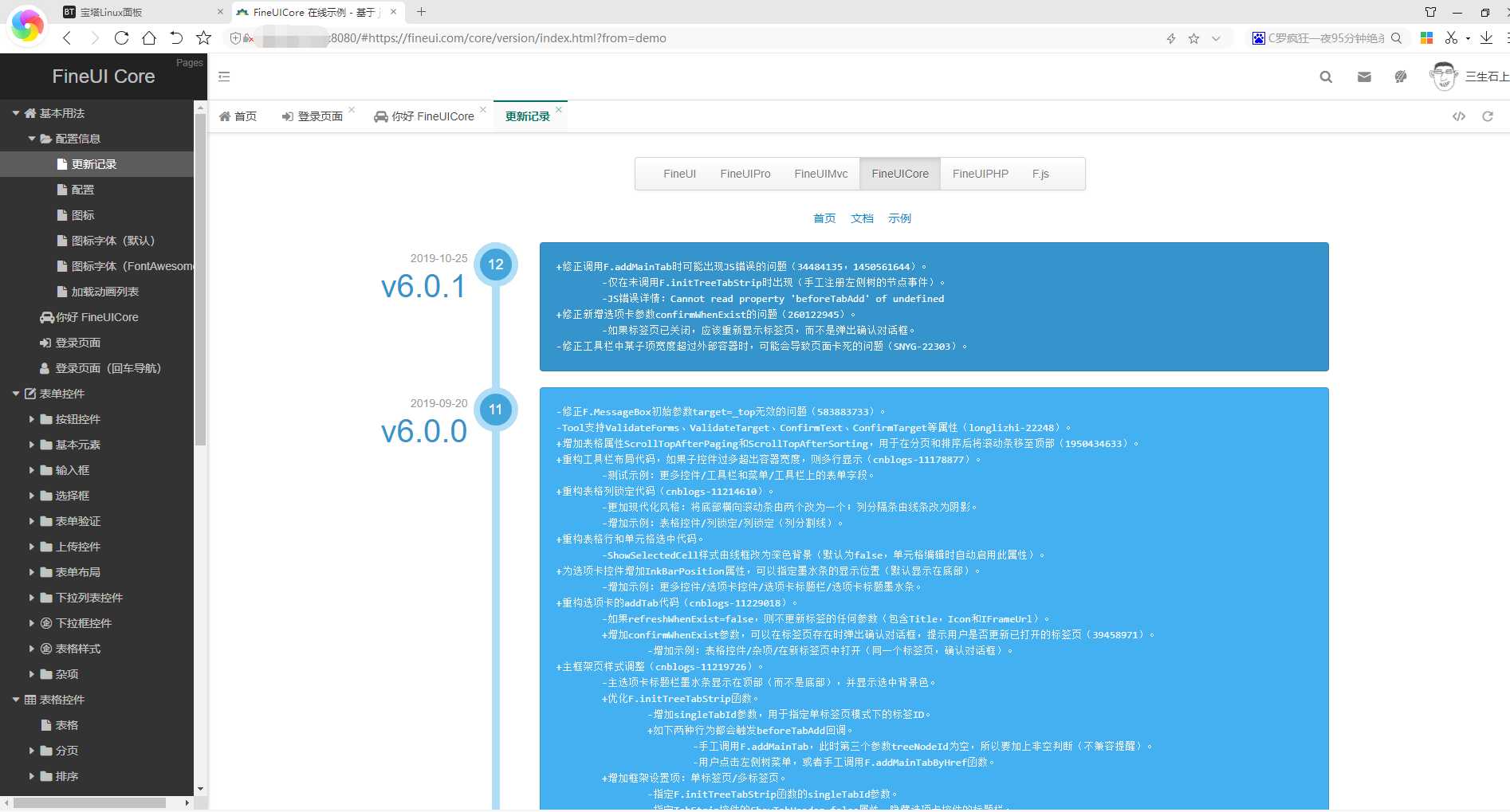The image size is (1510, 812).
Task: Click the v6.0.1 timeline marker 12
Action: click(496, 265)
